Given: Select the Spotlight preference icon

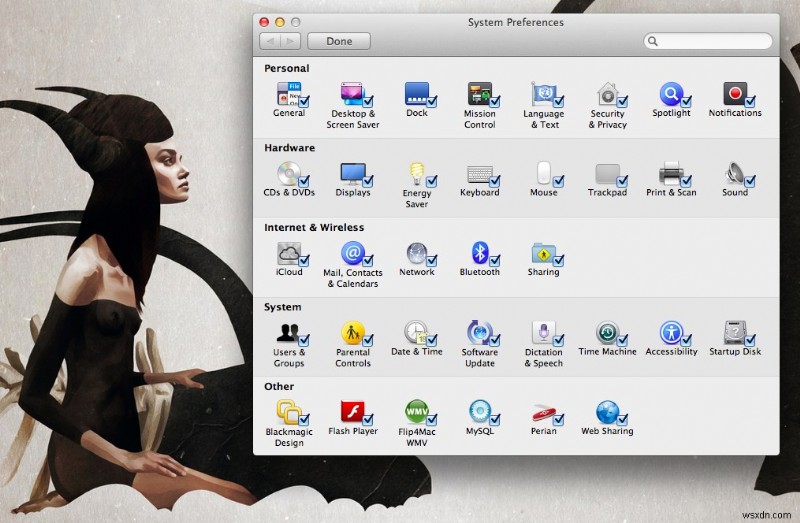Looking at the screenshot, I should [x=670, y=94].
